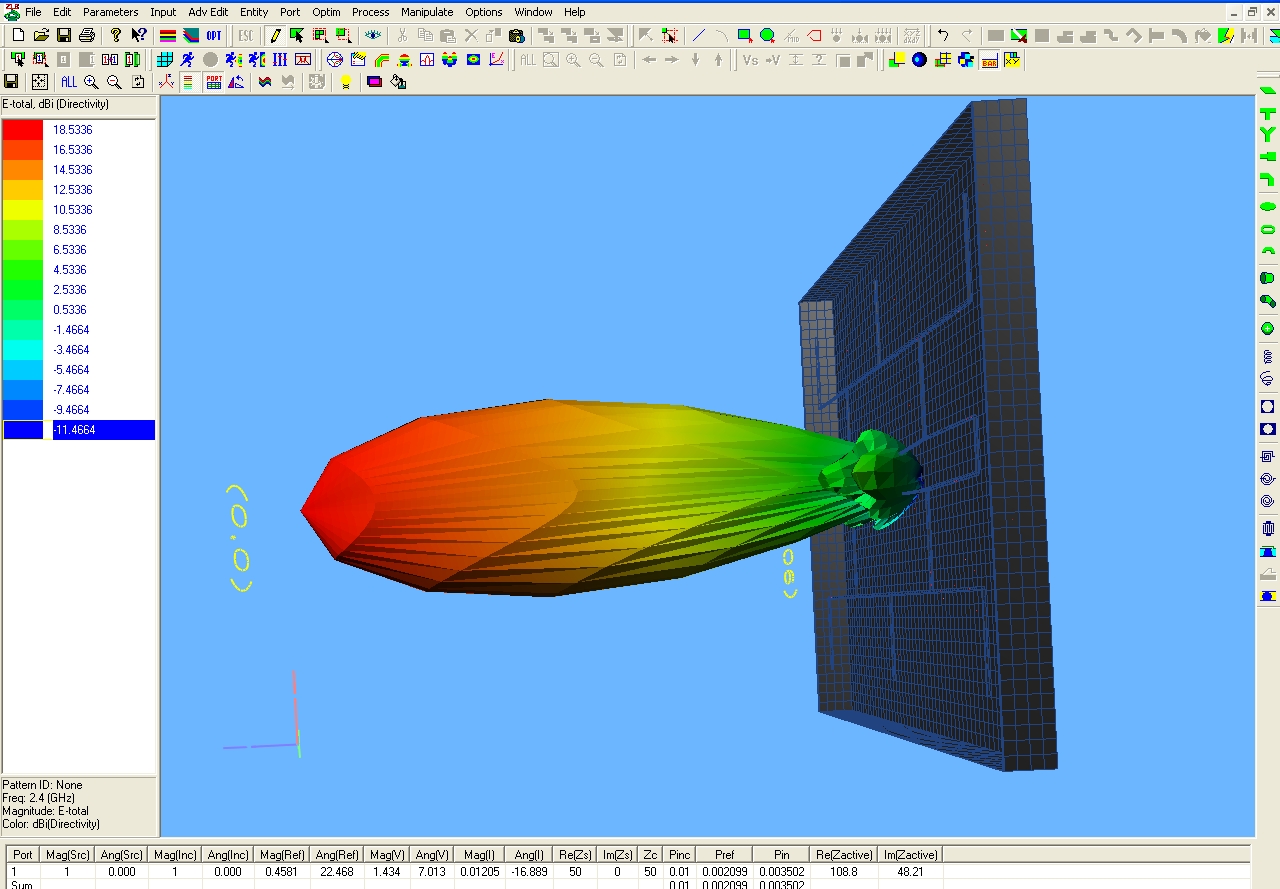Image resolution: width=1280 pixels, height=889 pixels.
Task: Click the PORT table icon
Action: tap(214, 82)
